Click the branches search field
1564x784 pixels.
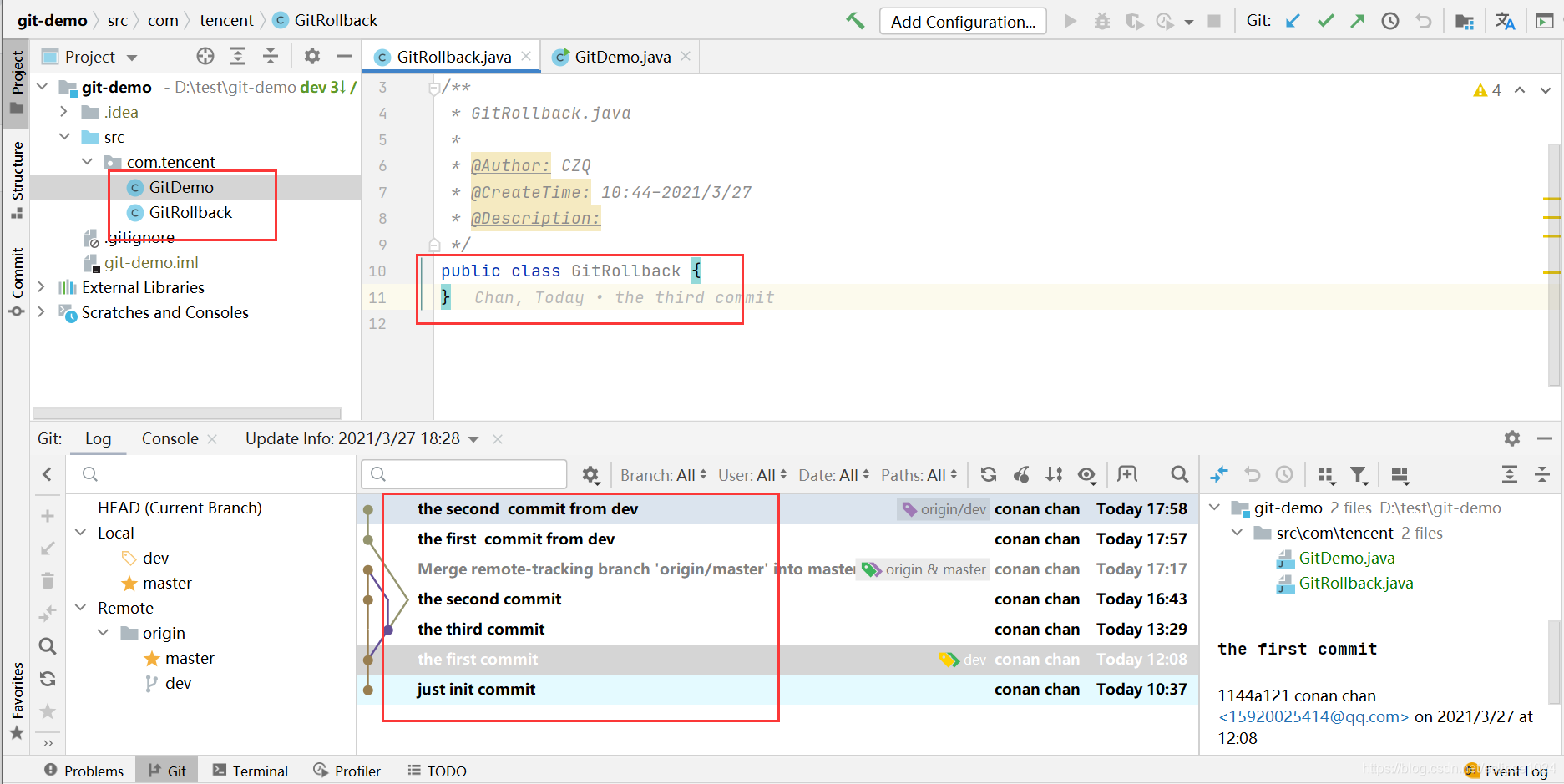click(212, 474)
